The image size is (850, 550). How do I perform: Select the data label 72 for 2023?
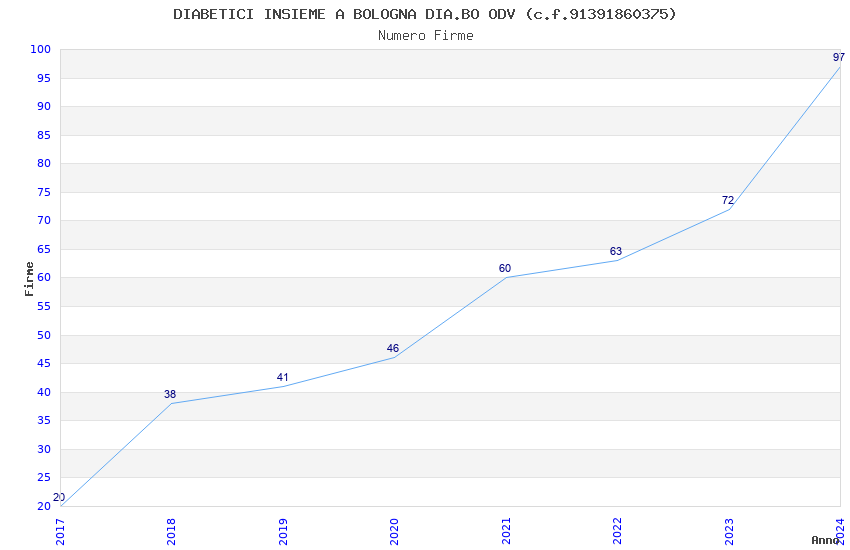pyautogui.click(x=727, y=200)
